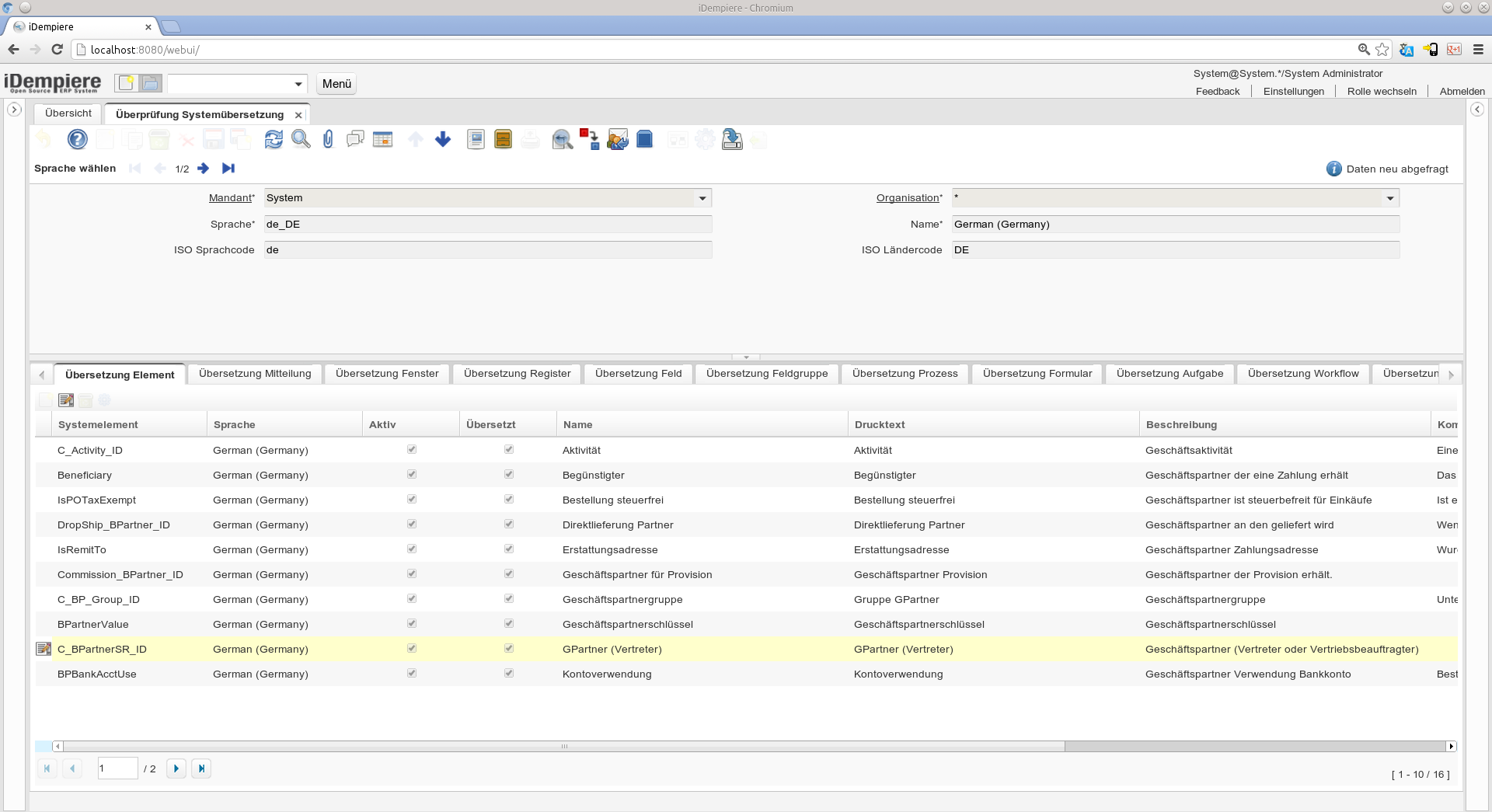1492x812 pixels.
Task: Click the Feedback link
Action: (x=1218, y=92)
